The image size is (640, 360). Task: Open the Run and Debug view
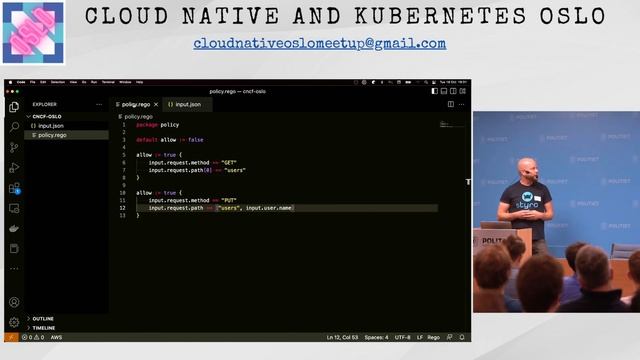(14, 168)
